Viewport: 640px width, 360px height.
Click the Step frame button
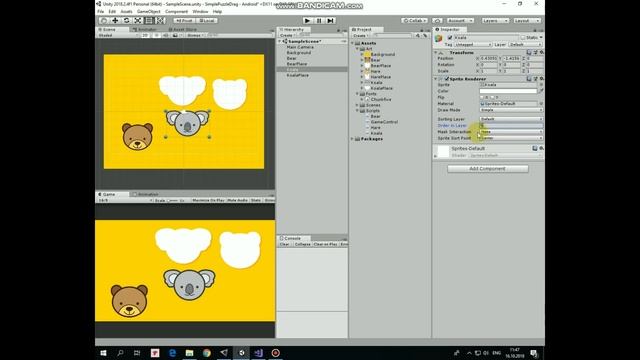click(x=331, y=20)
